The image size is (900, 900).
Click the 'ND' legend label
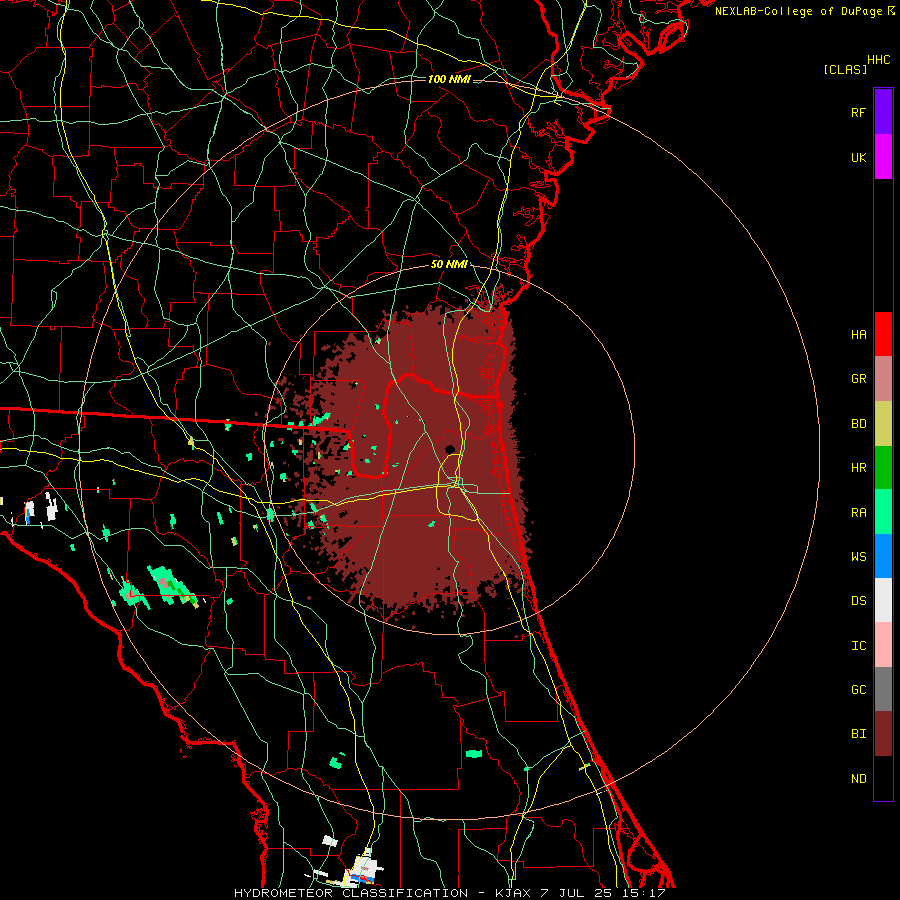click(x=858, y=779)
